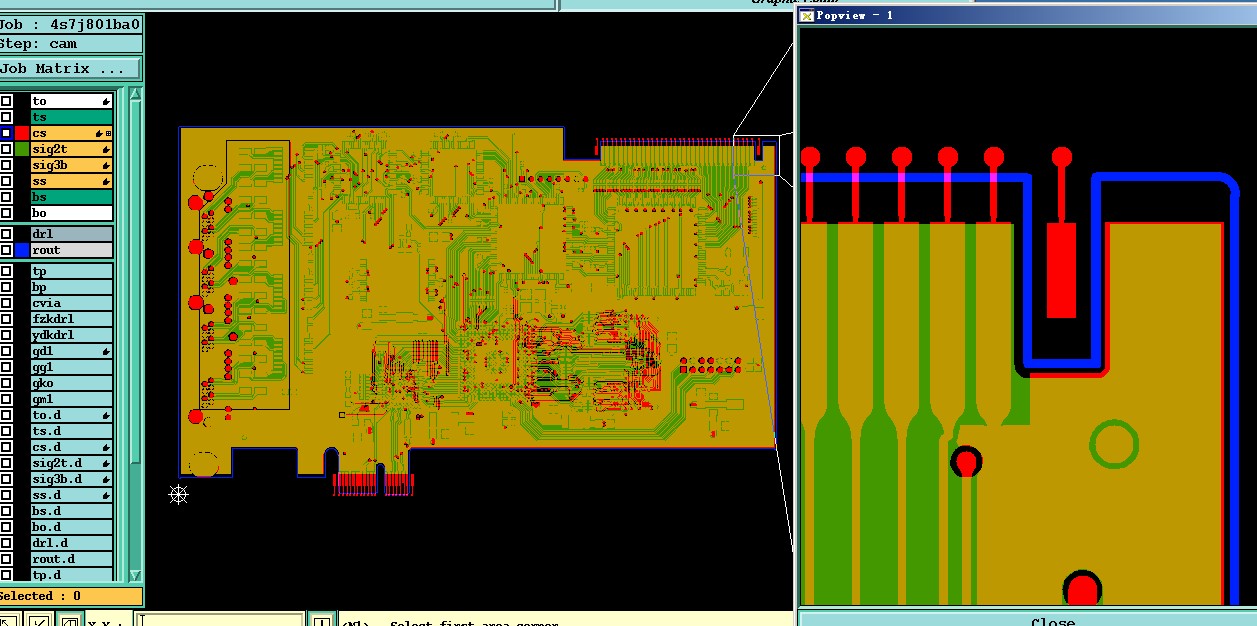Select layer row rout.d

71,559
